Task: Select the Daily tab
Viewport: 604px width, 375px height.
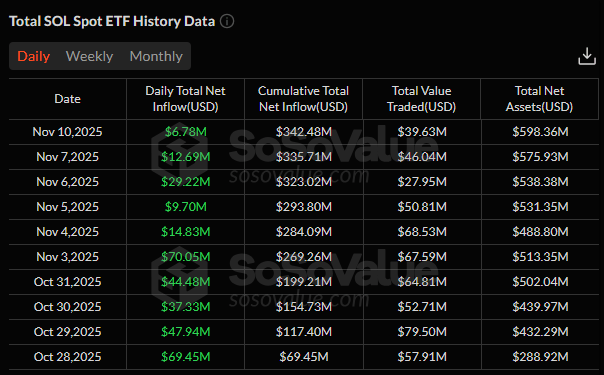Action: pos(34,56)
